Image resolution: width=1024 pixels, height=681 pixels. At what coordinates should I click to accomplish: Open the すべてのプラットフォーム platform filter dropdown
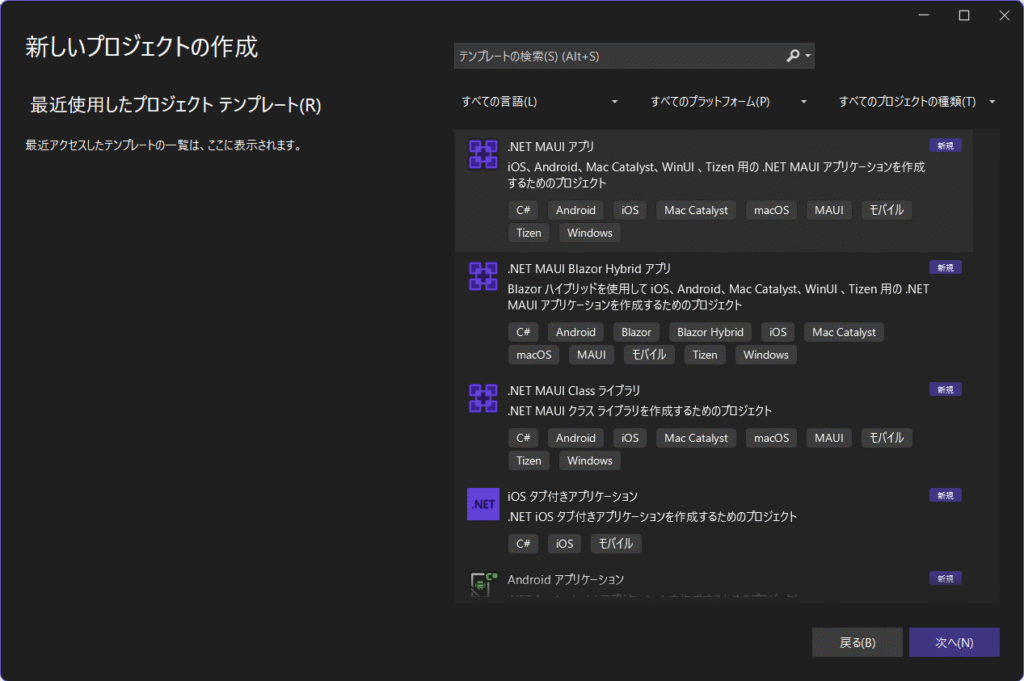coord(728,102)
